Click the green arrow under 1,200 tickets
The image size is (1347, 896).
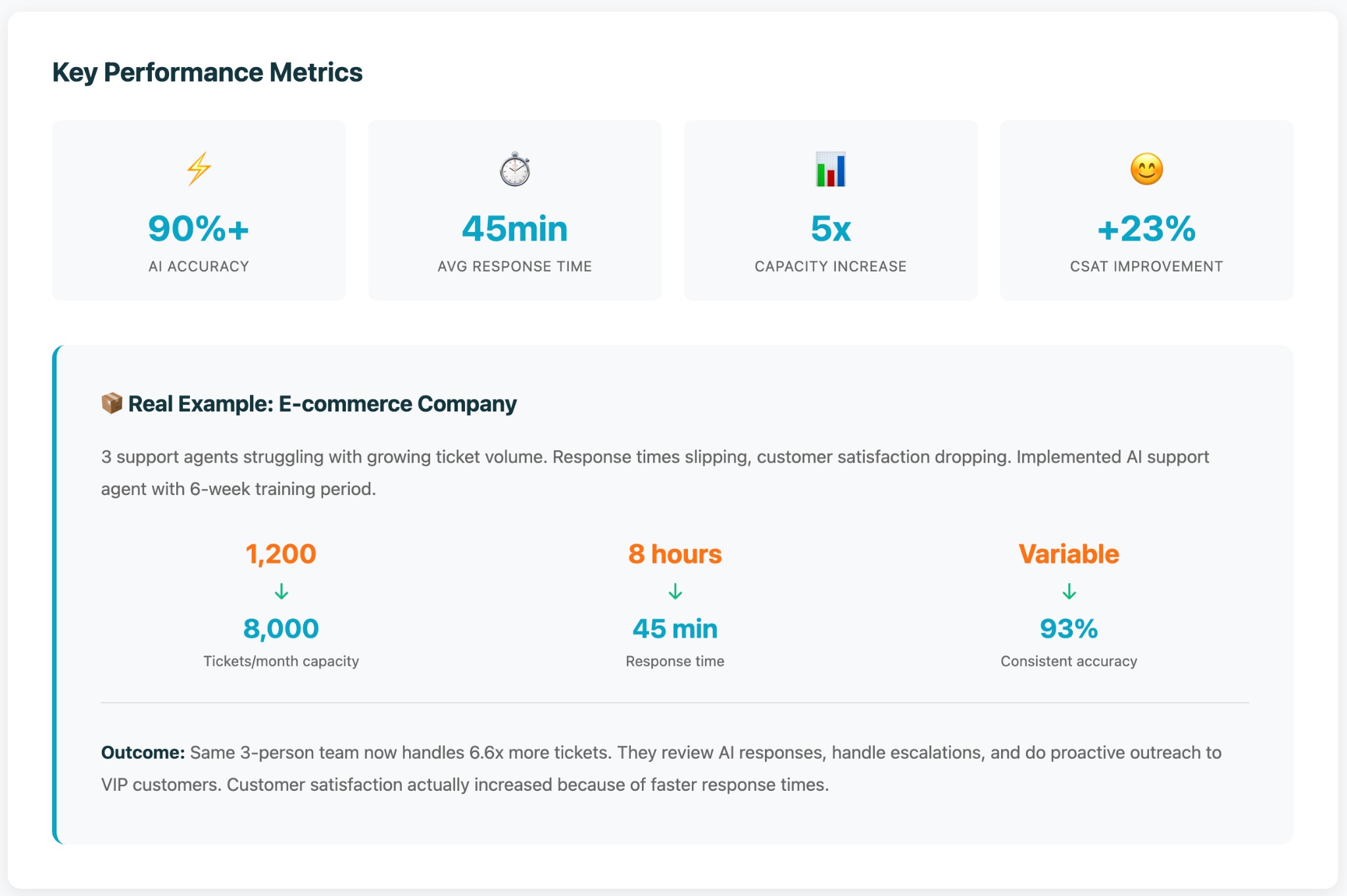[282, 591]
